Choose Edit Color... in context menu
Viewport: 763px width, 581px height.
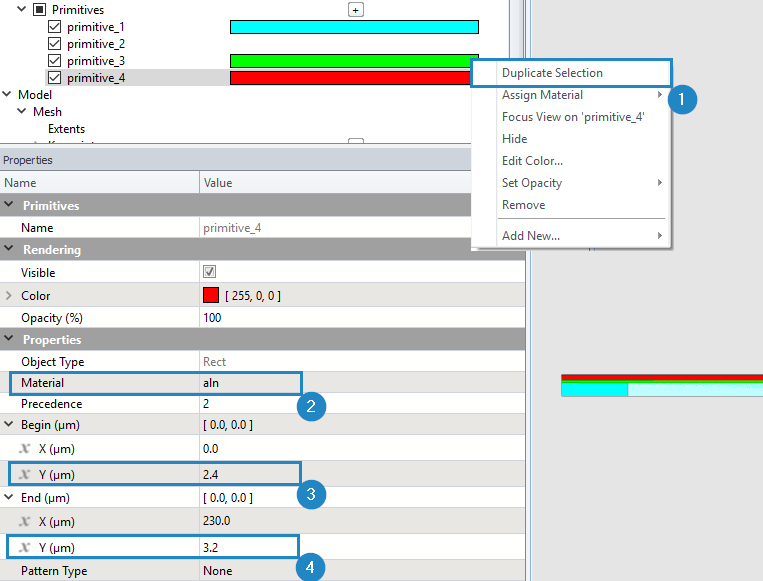coord(571,161)
